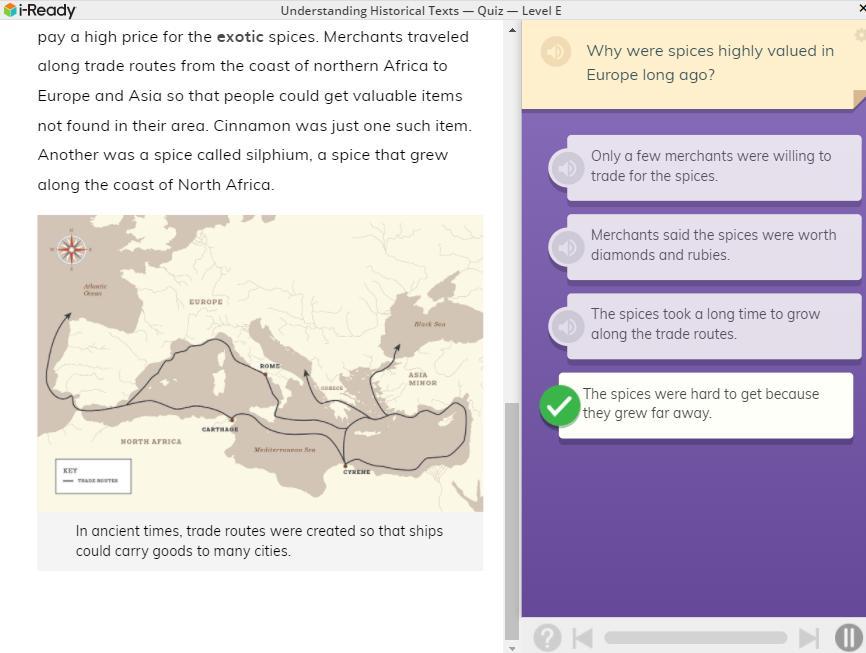Click the lesson progress bar
Viewport: 866px width, 653px height.
[x=695, y=637]
